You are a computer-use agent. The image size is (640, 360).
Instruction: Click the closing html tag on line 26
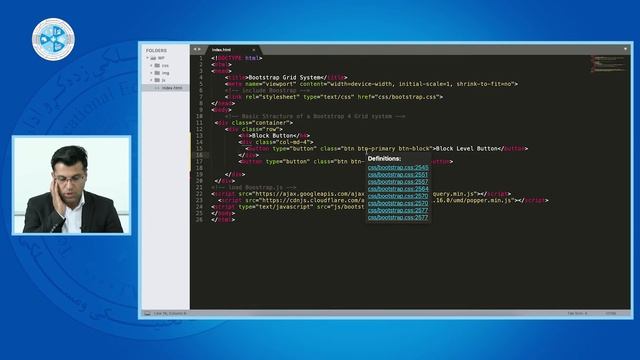(x=223, y=220)
